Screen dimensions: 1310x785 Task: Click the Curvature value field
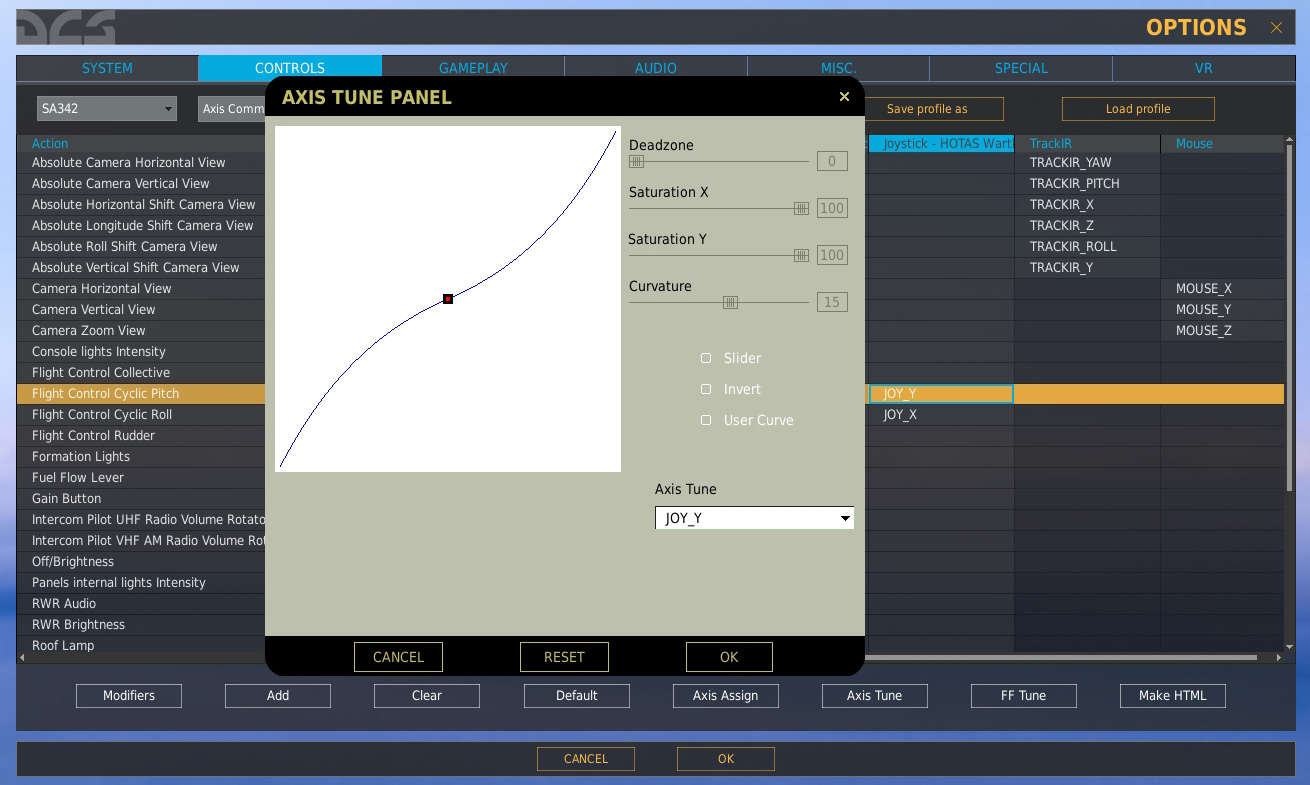tap(831, 302)
